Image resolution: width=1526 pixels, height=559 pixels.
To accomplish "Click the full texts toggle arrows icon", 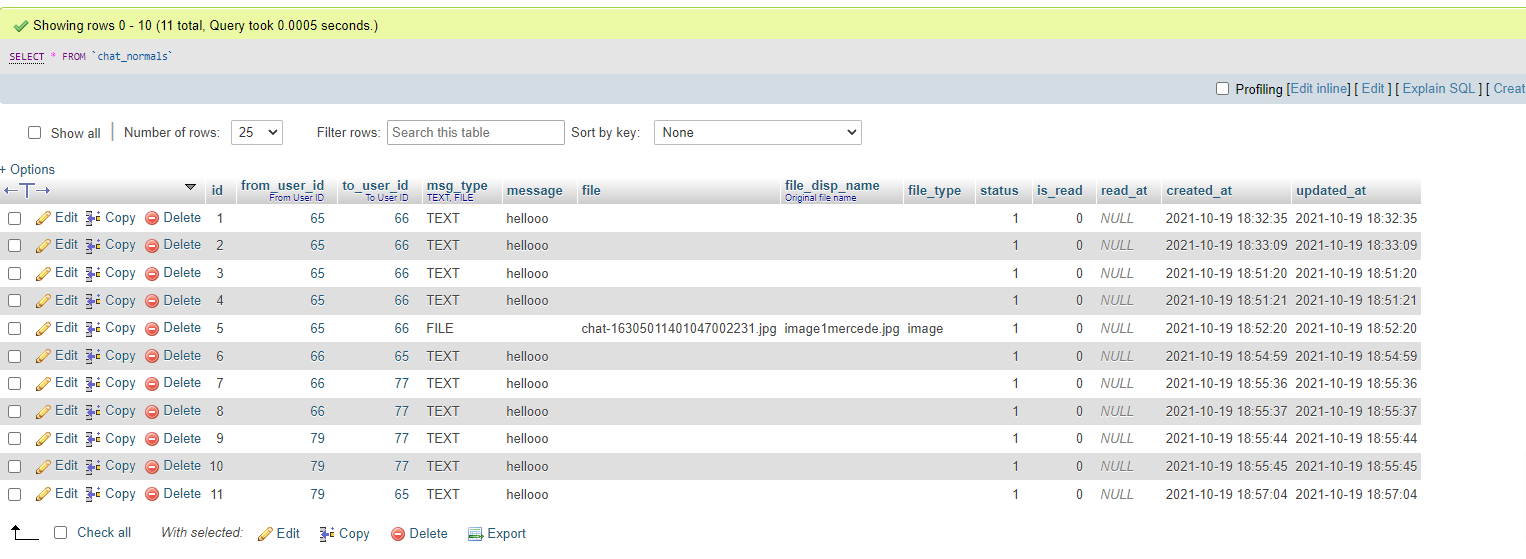I will [27, 190].
